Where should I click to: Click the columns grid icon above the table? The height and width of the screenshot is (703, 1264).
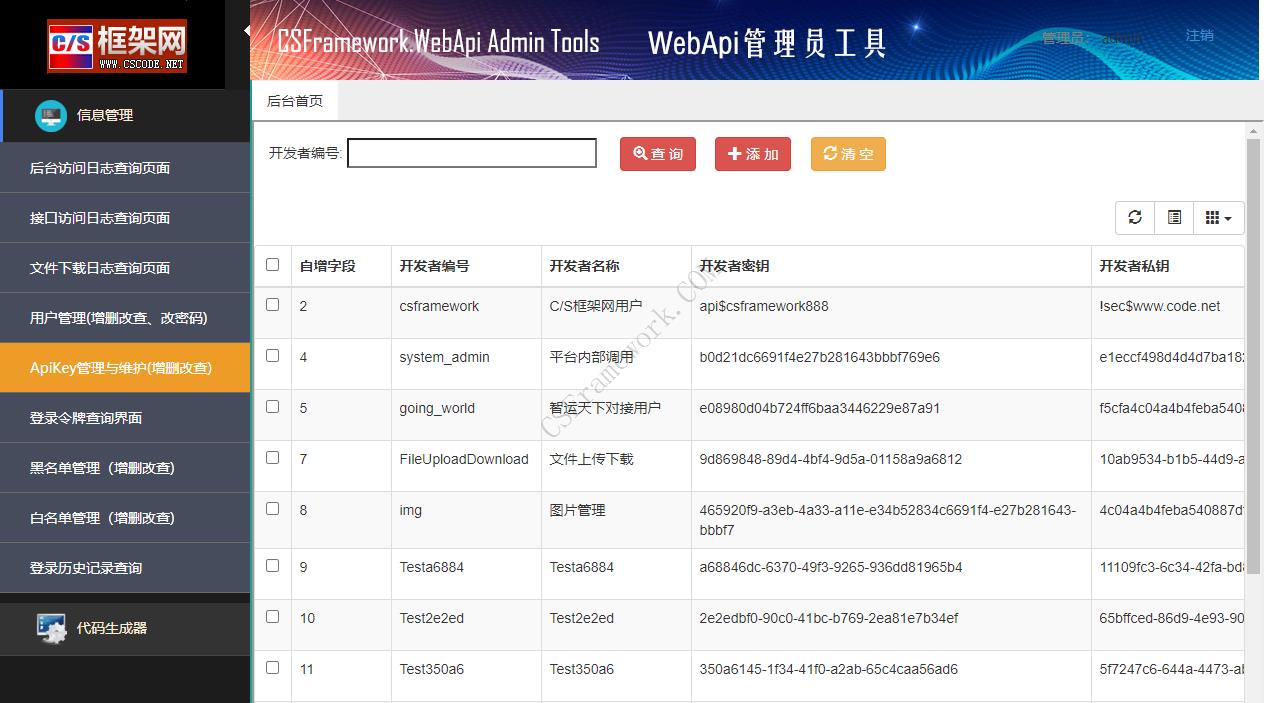tap(1213, 217)
